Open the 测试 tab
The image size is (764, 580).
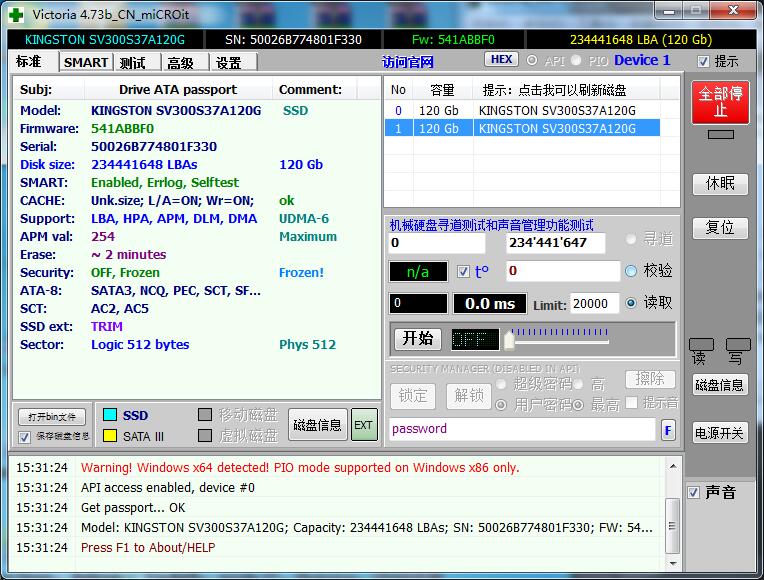click(132, 62)
